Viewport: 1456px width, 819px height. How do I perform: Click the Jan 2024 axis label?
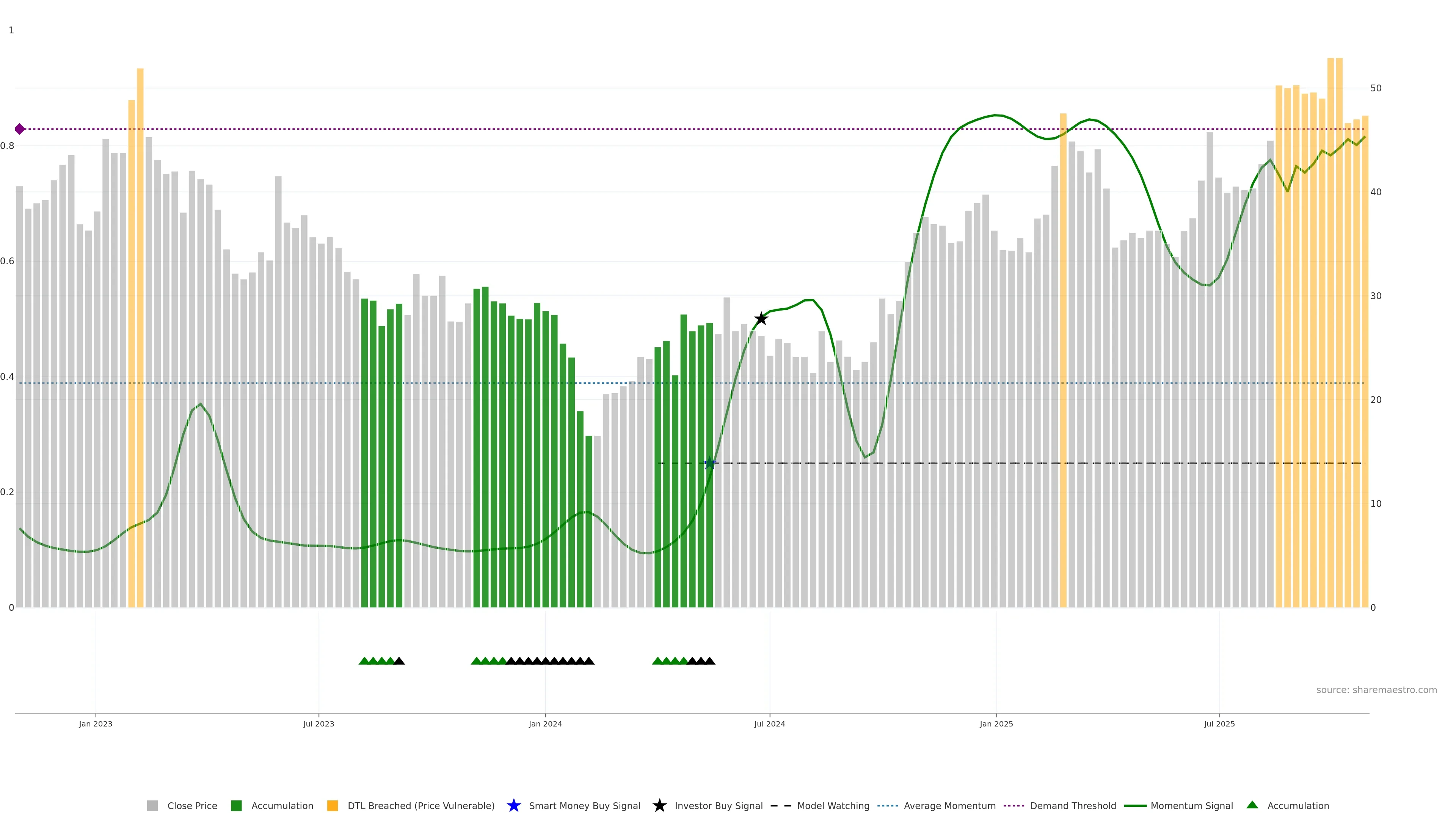pyautogui.click(x=545, y=723)
